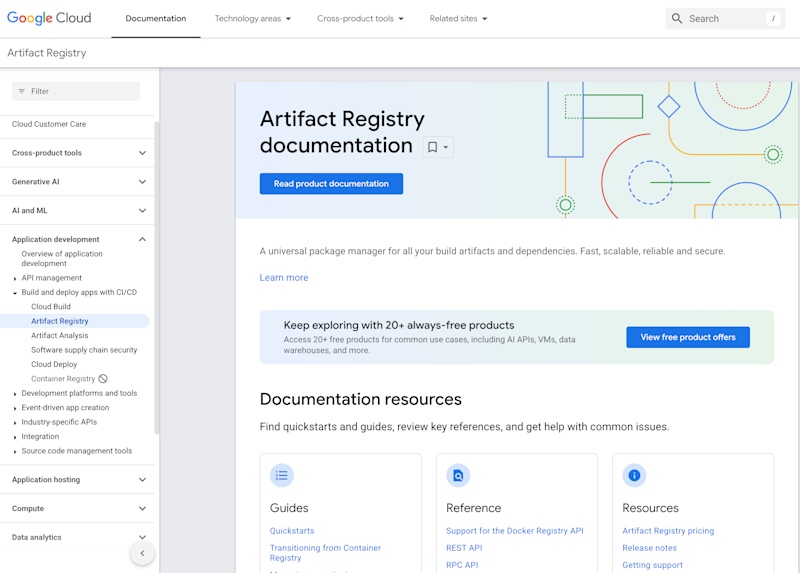Click the Guides list icon
Screen dimensions: 800x573
[282, 476]
